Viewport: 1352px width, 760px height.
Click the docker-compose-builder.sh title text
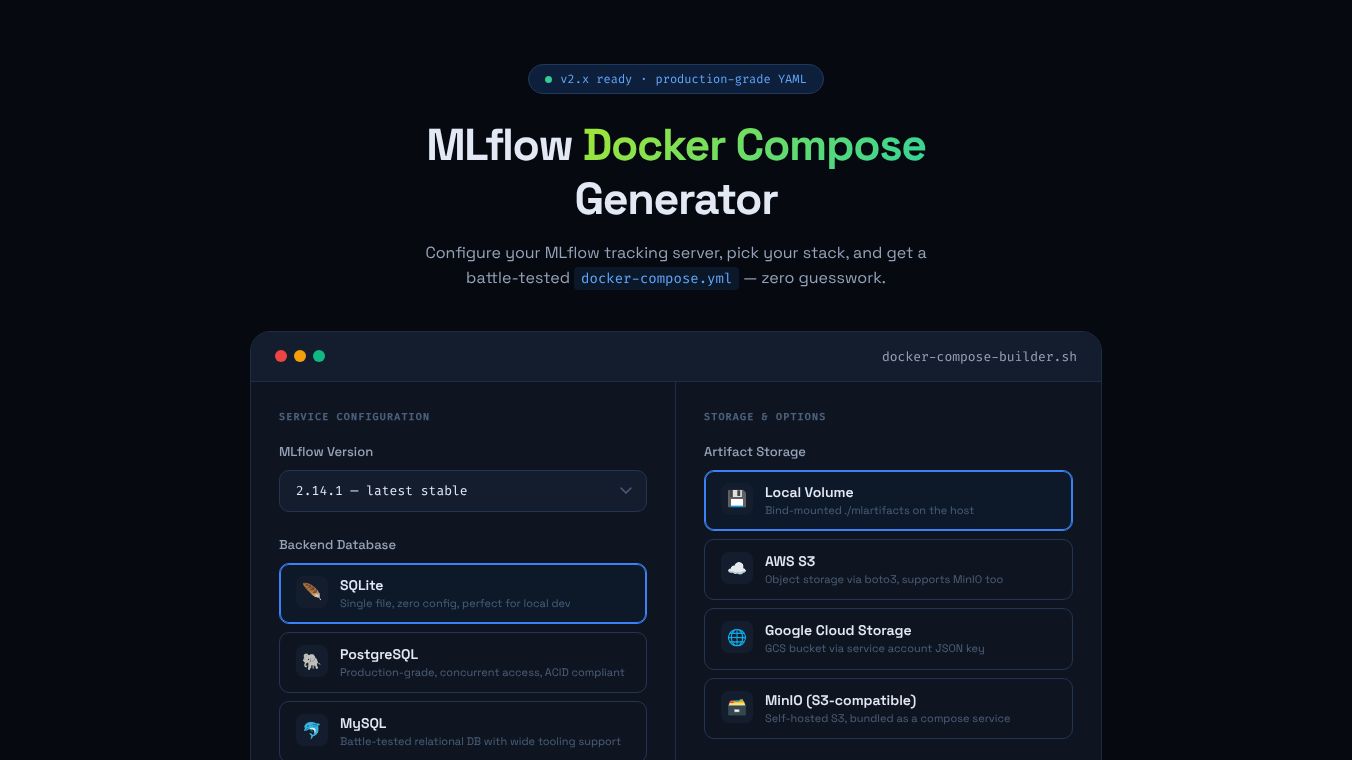[x=979, y=356]
